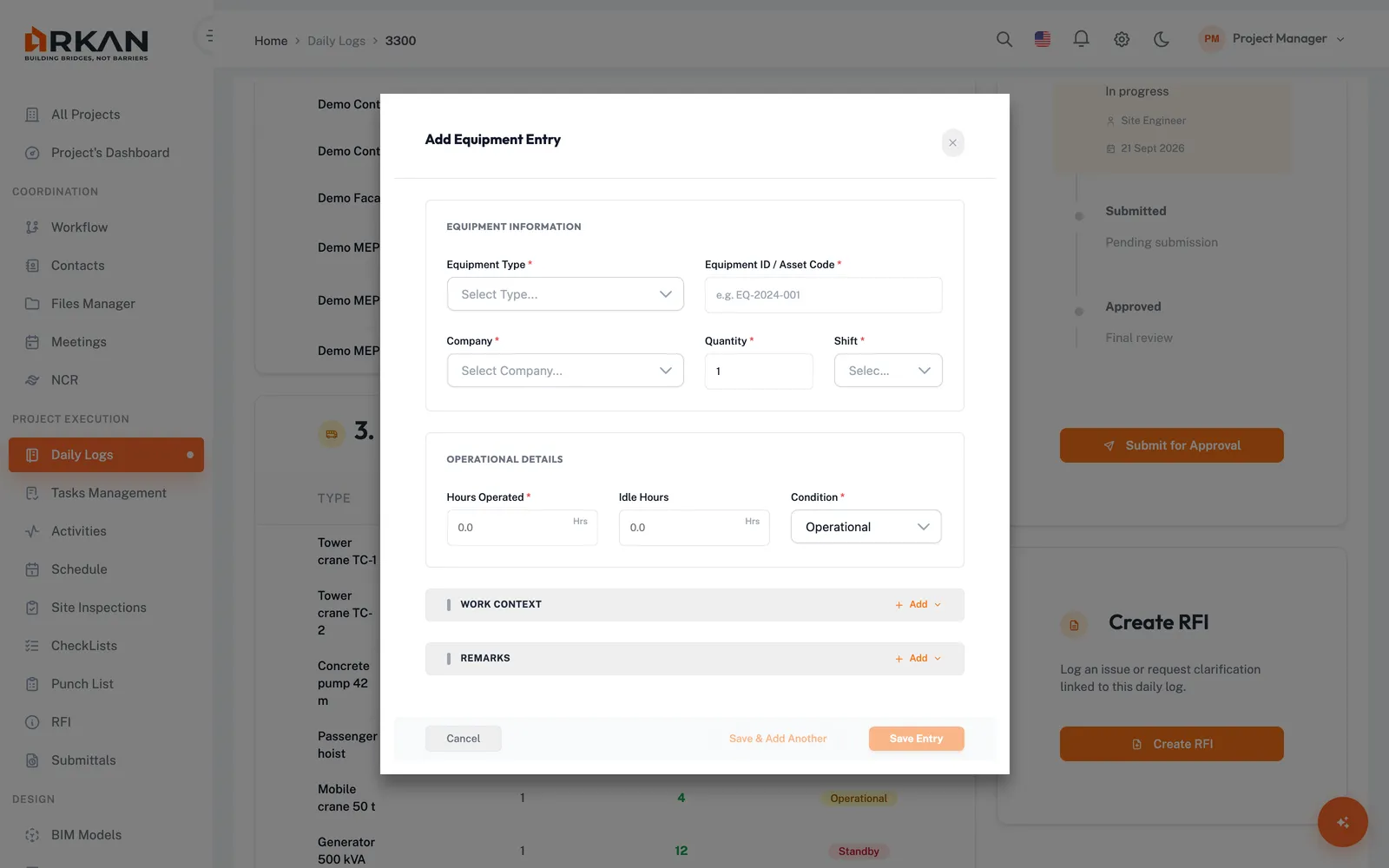Click the AI assistant floating button
Viewport: 1389px width, 868px height.
pos(1342,822)
